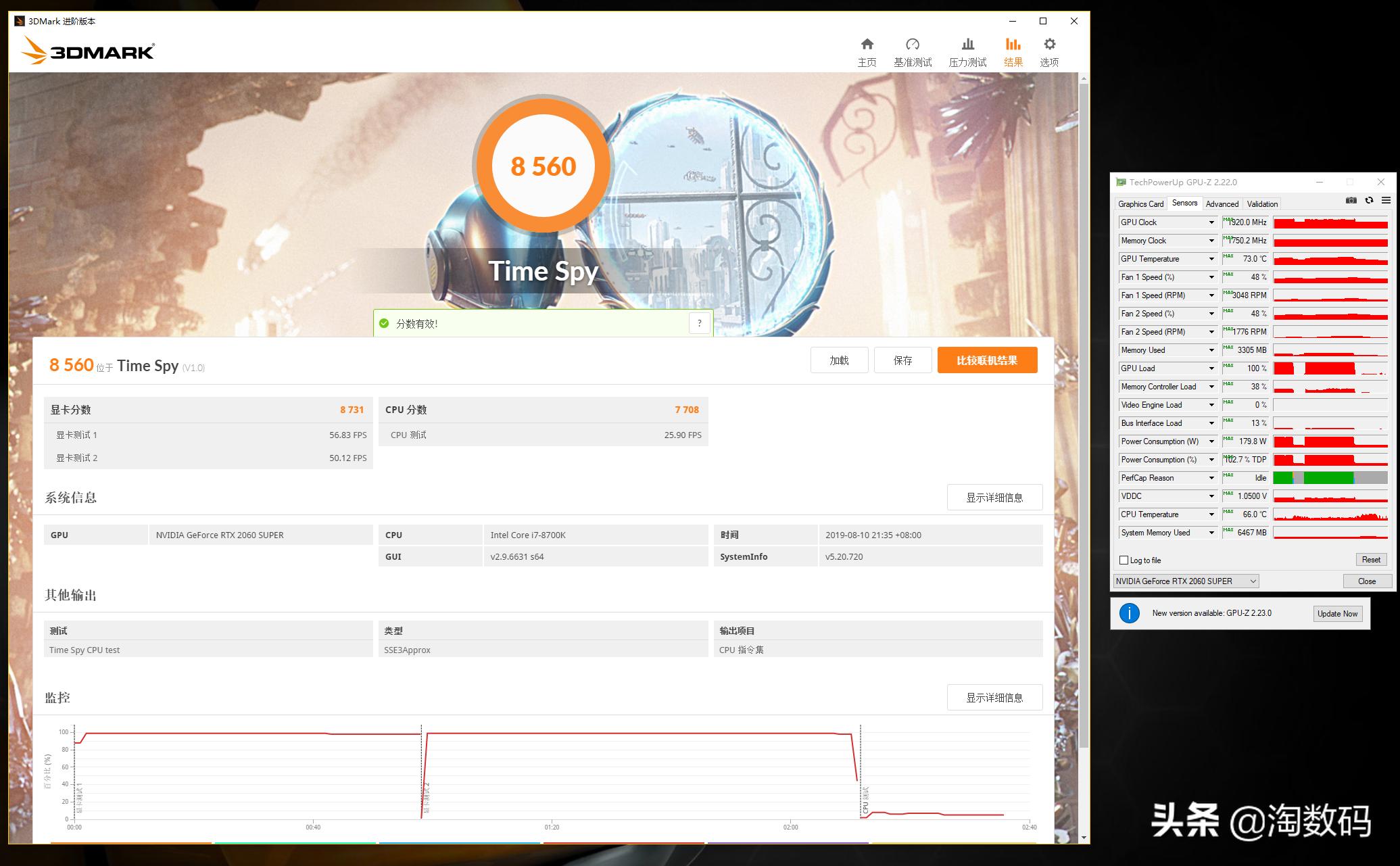Viewport: 1400px width, 866px height.
Task: Click the orange 结果 results bar icon
Action: 1013,43
